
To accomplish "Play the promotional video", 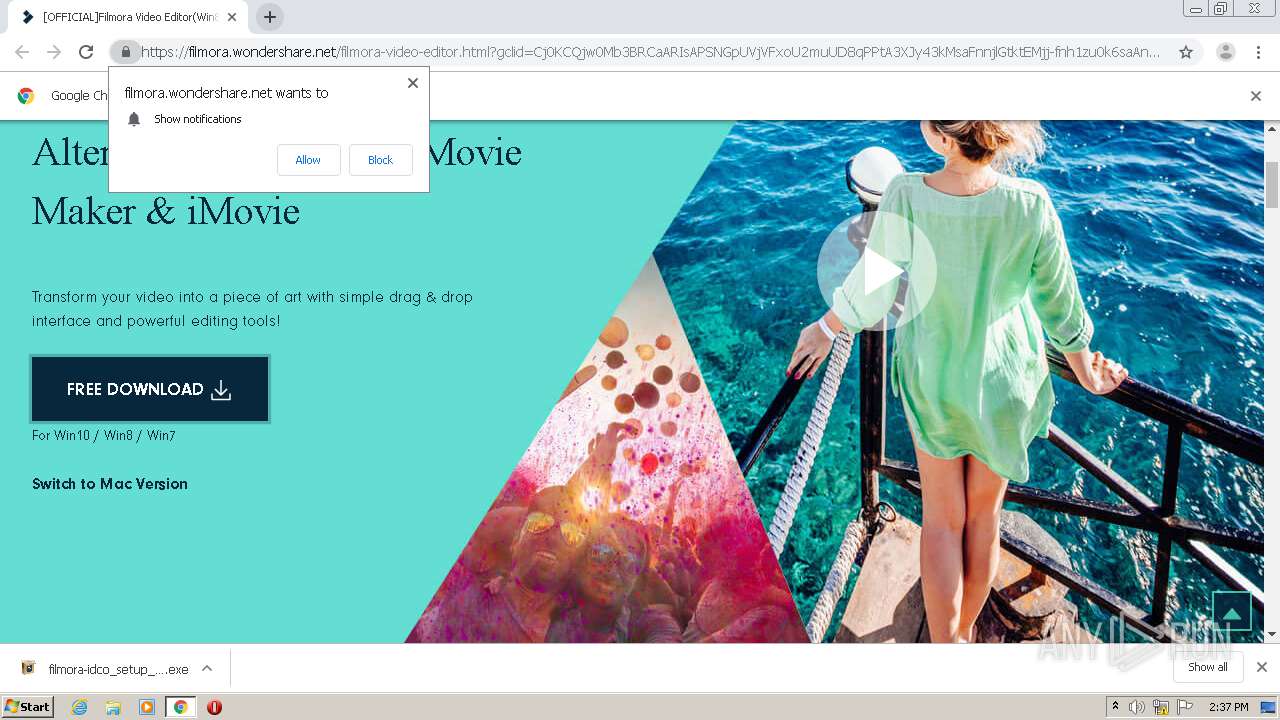I will click(x=877, y=271).
